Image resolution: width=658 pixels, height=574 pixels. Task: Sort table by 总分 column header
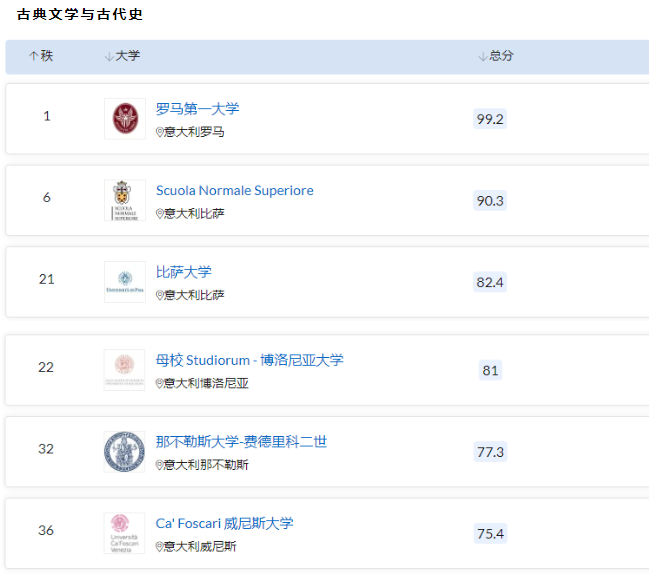(496, 56)
